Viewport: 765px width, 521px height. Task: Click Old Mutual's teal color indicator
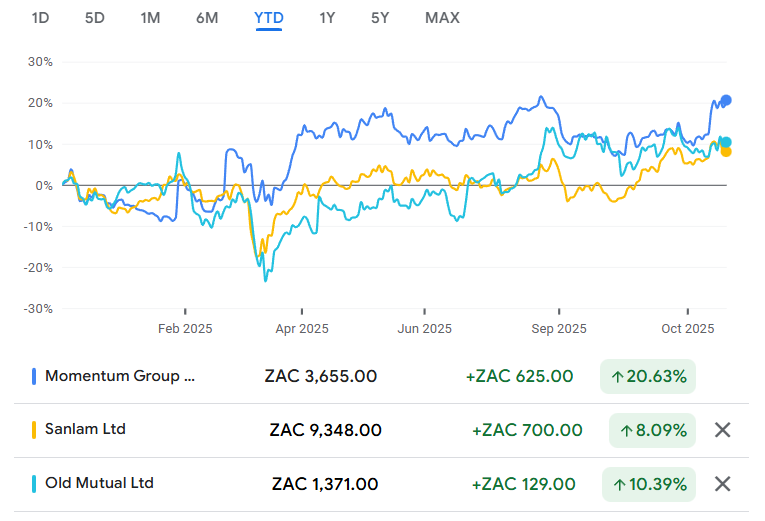coord(34,484)
